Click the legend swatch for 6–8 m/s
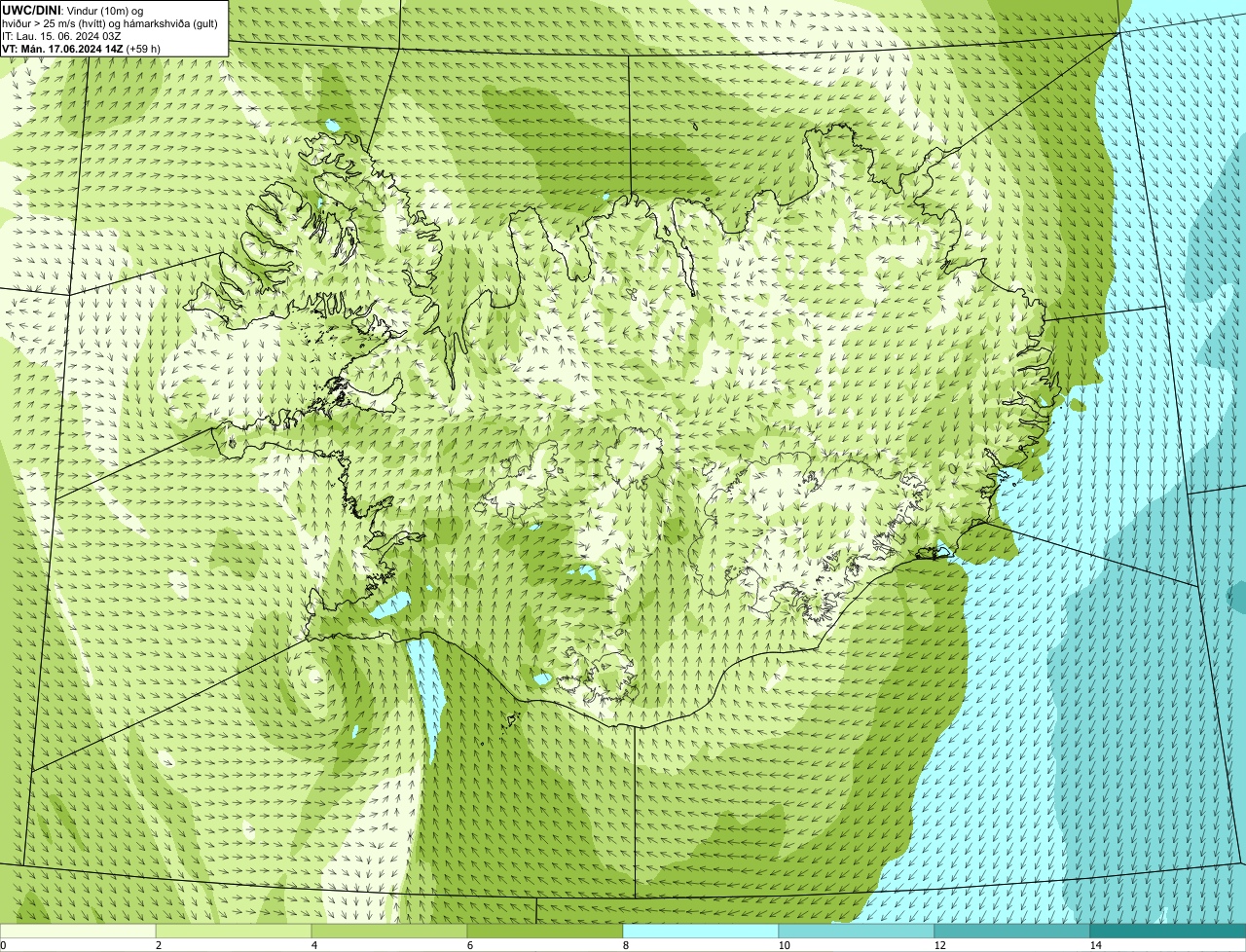The height and width of the screenshot is (952, 1246). [x=545, y=931]
